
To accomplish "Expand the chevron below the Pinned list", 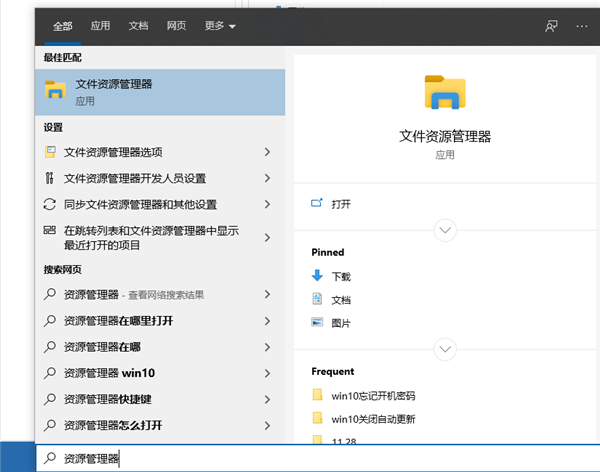I will tap(445, 349).
